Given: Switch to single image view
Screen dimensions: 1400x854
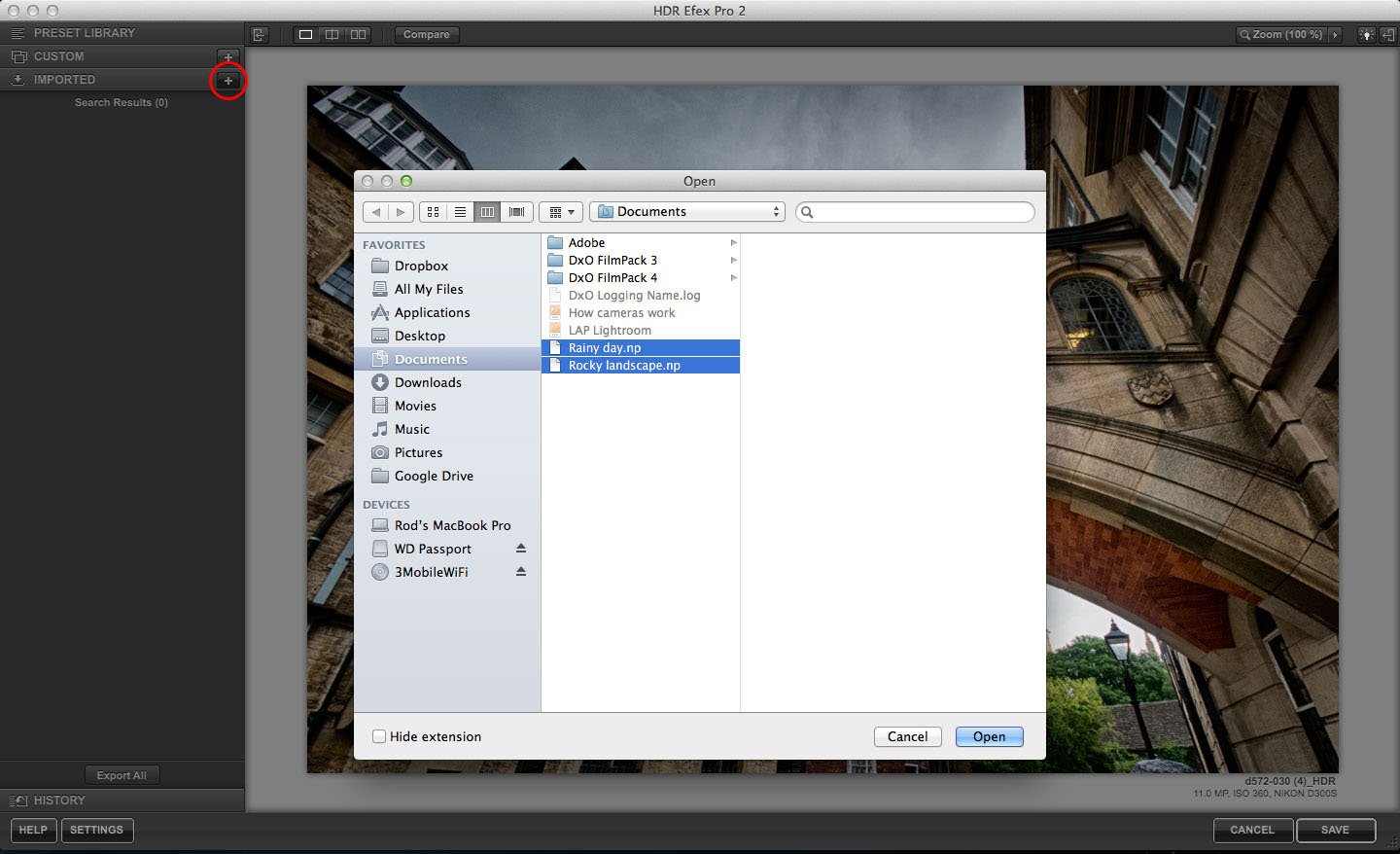Looking at the screenshot, I should point(306,34).
